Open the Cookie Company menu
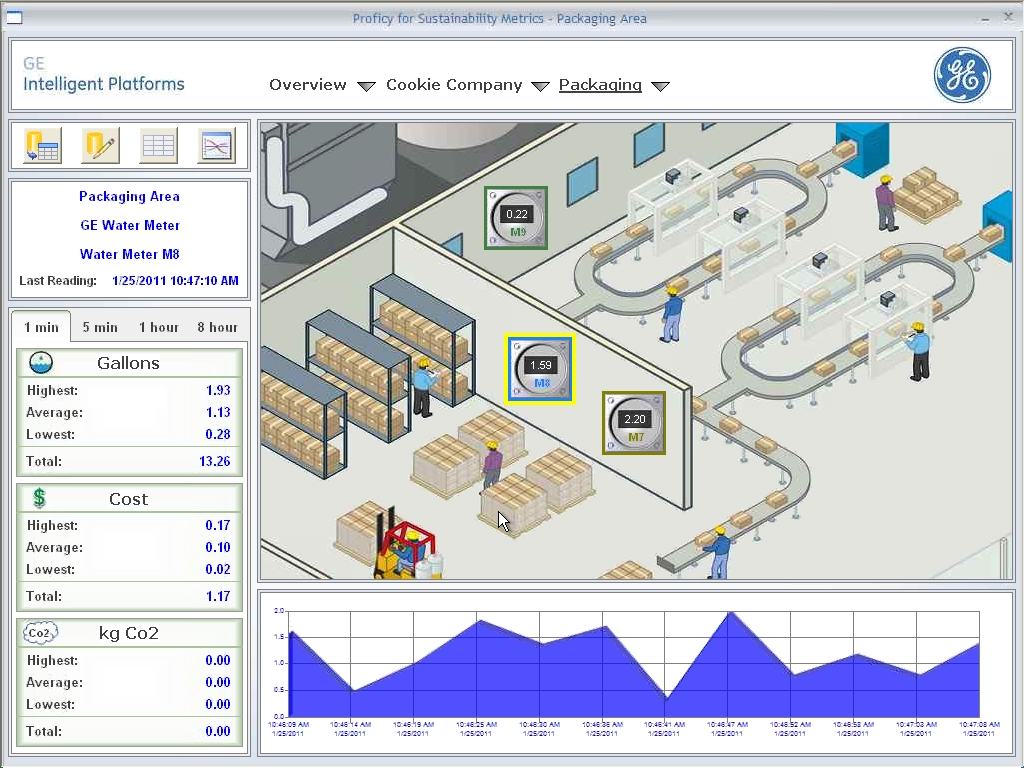Image resolution: width=1024 pixels, height=768 pixels. click(x=454, y=85)
